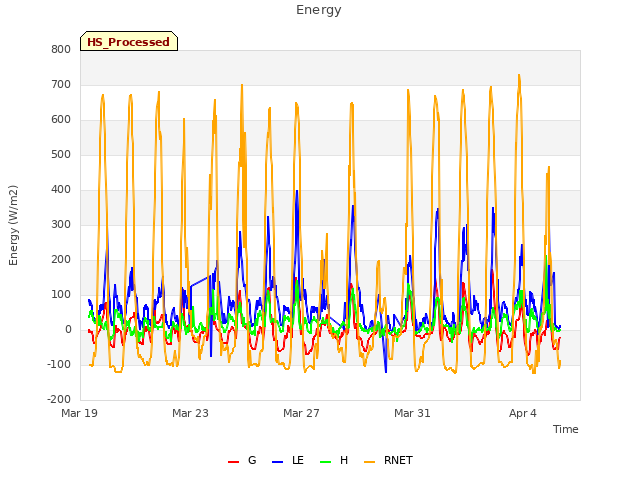Viewport: 640px width, 480px height.
Task: Click the Apr 4 x-axis label
Action: click(523, 413)
